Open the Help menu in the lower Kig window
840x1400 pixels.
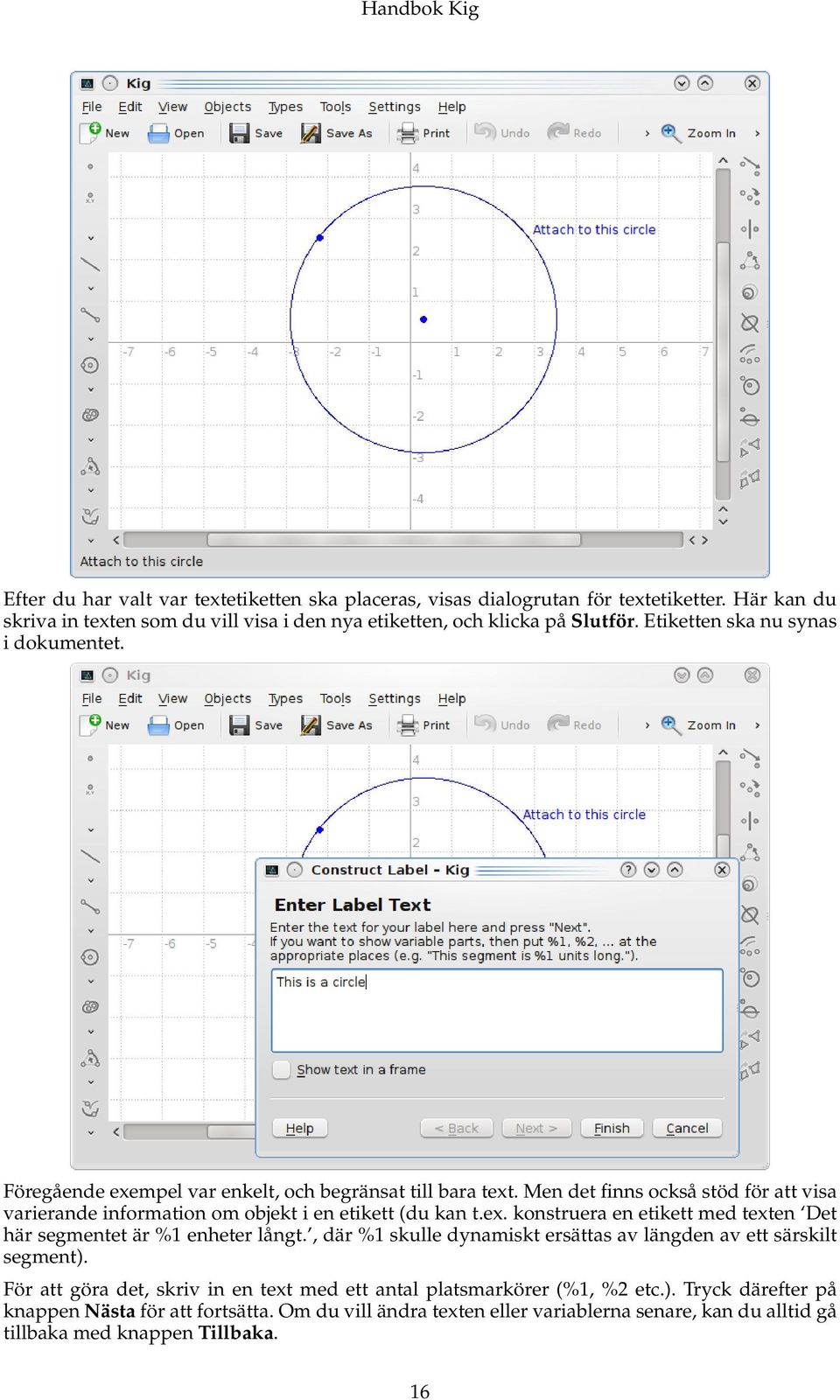(x=451, y=699)
